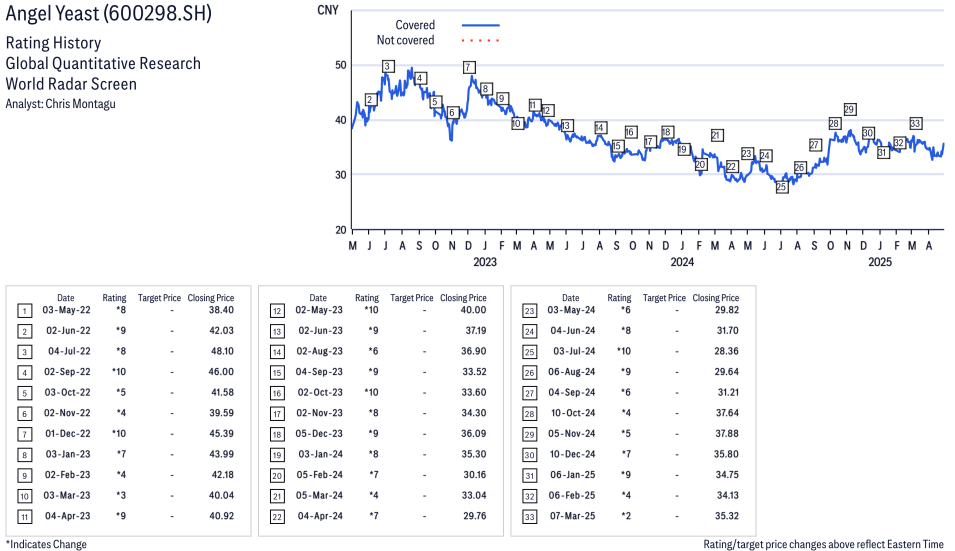Click the 20 value on the price axis

[340, 230]
